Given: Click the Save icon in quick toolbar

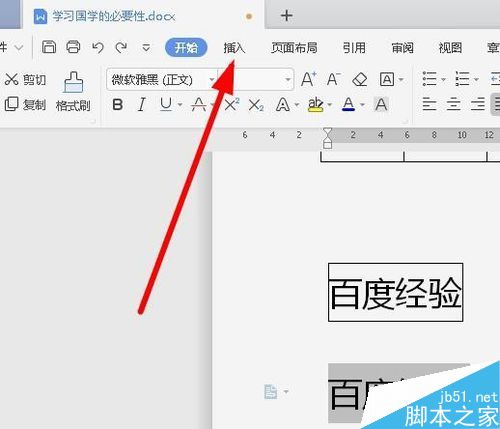Looking at the screenshot, I should pyautogui.click(x=49, y=47).
